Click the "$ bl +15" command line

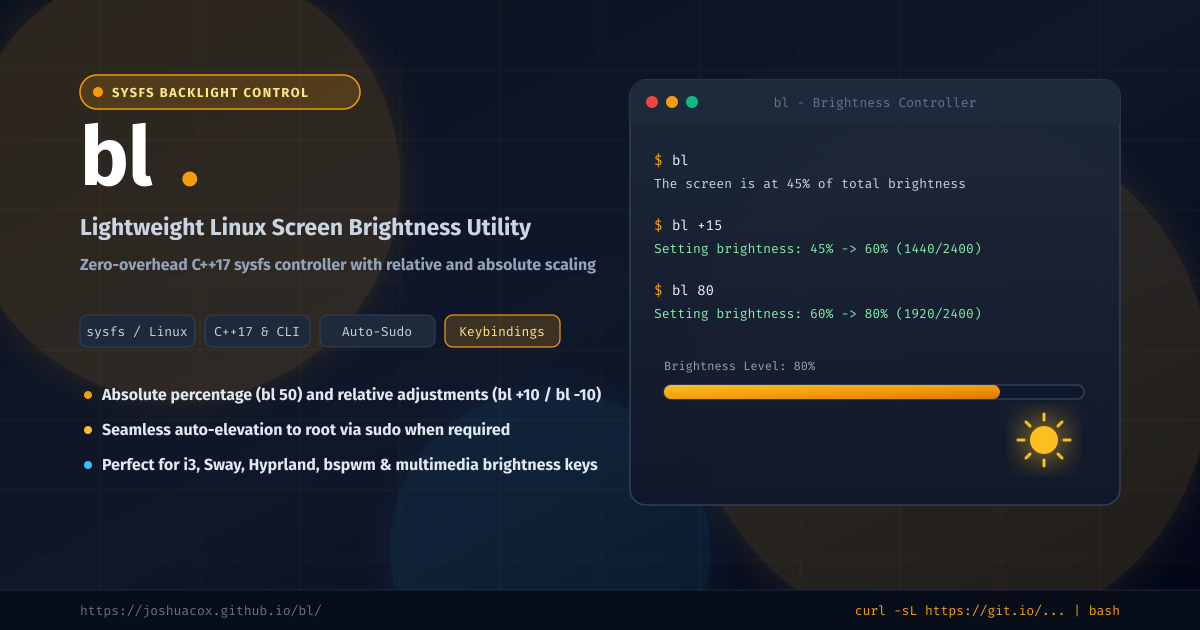688,225
